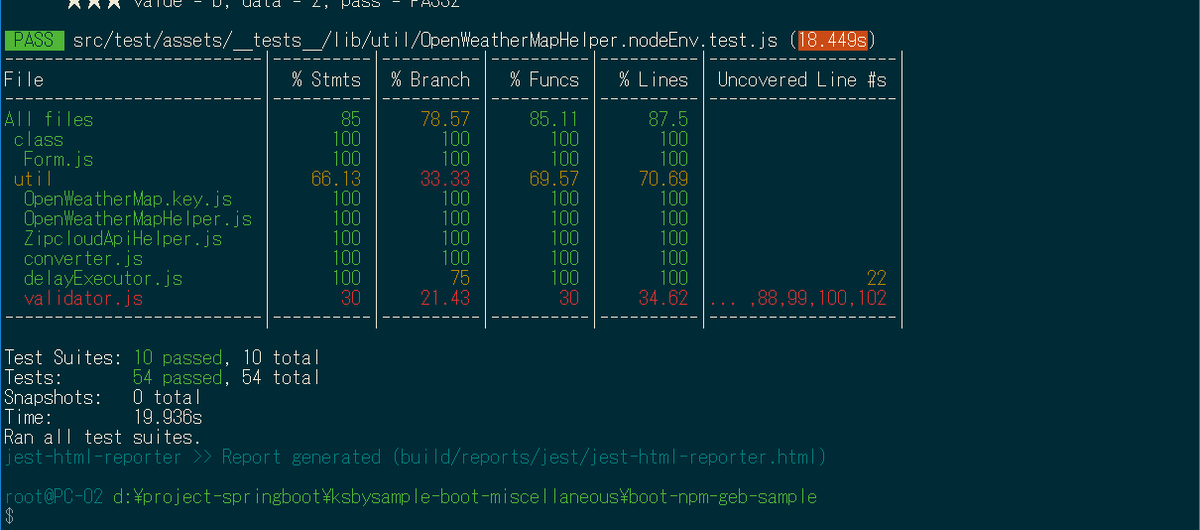Select the delayExecutor.js row label
1200x530 pixels.
tap(103, 279)
